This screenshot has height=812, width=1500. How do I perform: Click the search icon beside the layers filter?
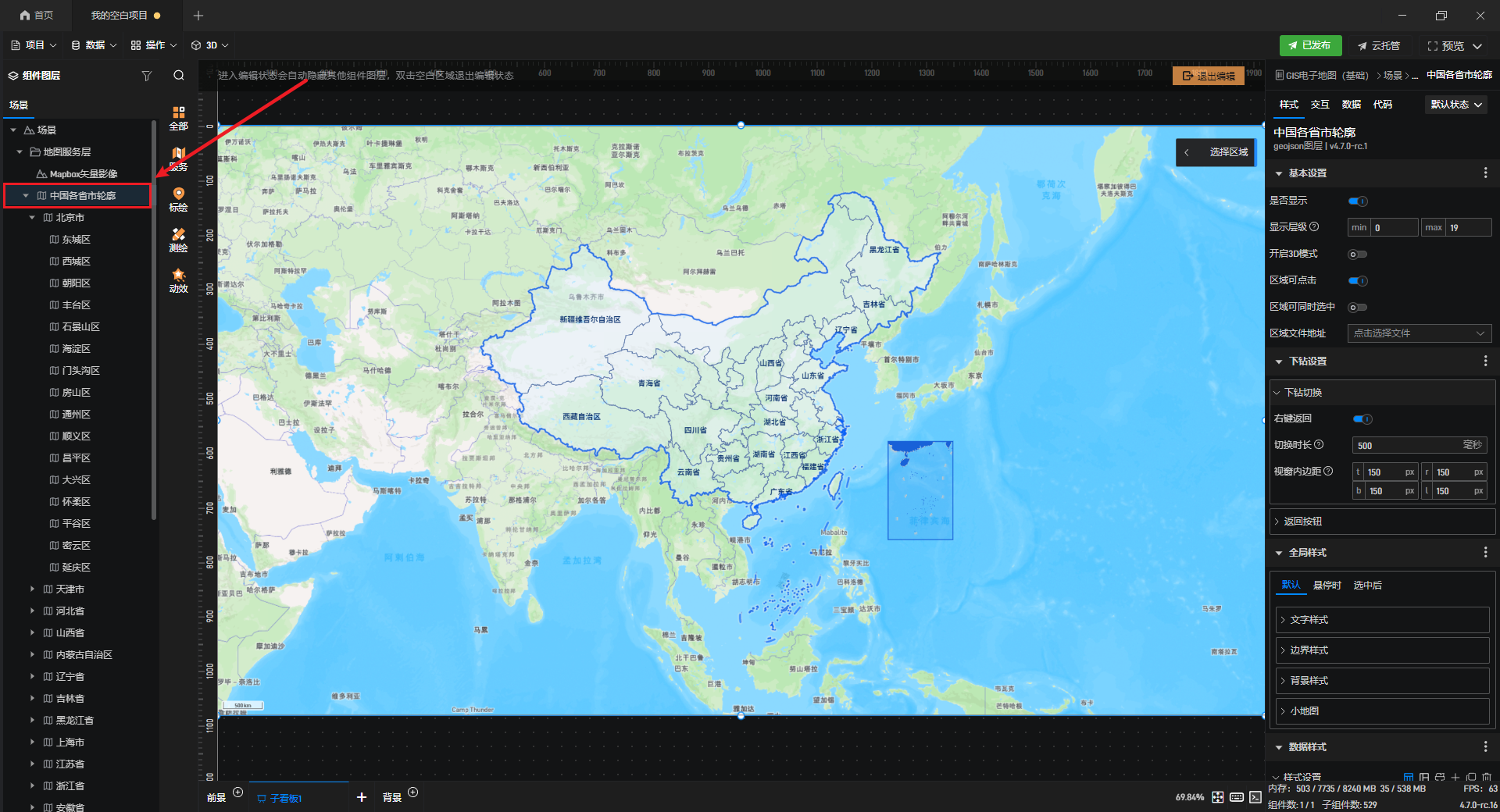tap(179, 76)
